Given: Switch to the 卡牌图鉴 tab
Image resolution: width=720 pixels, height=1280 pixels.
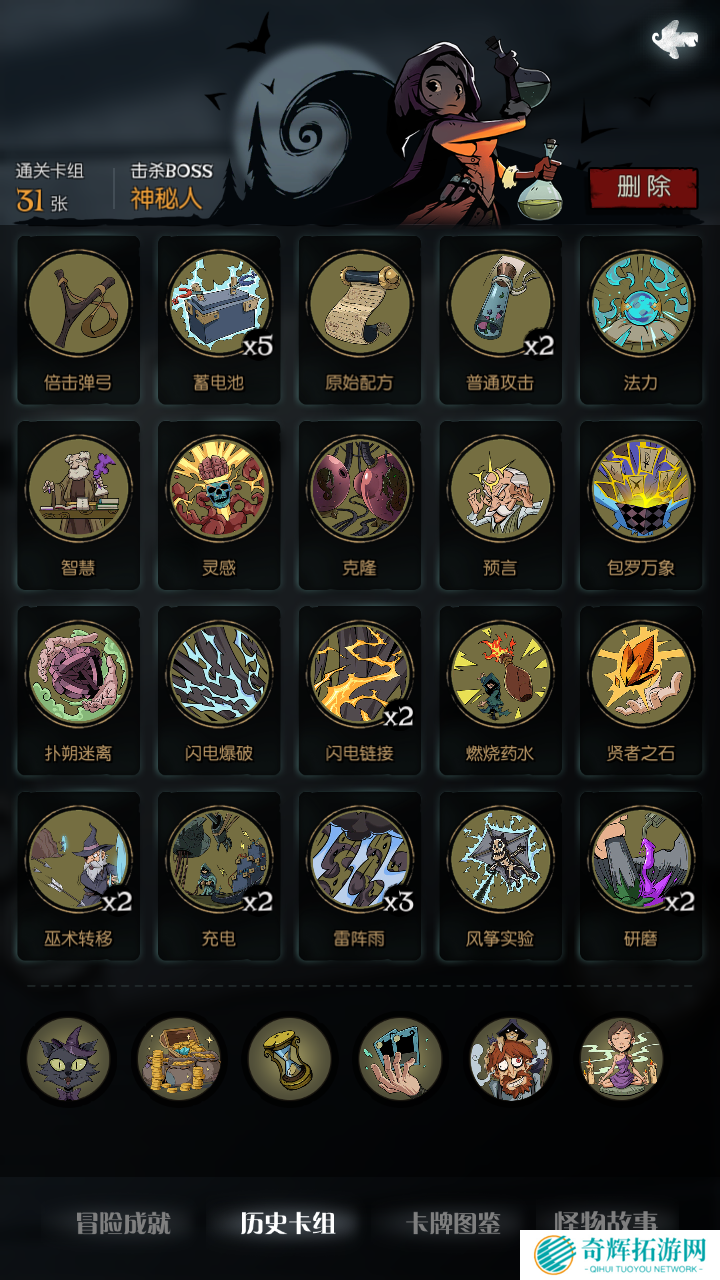Looking at the screenshot, I should click(453, 1223).
